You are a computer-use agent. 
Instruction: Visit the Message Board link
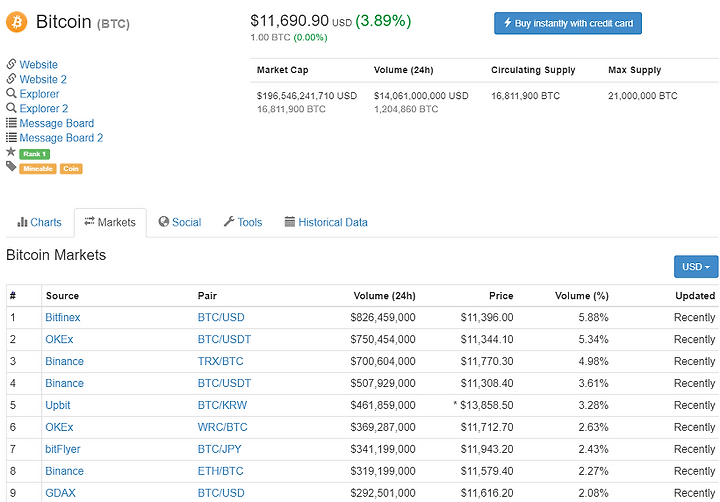(x=56, y=123)
